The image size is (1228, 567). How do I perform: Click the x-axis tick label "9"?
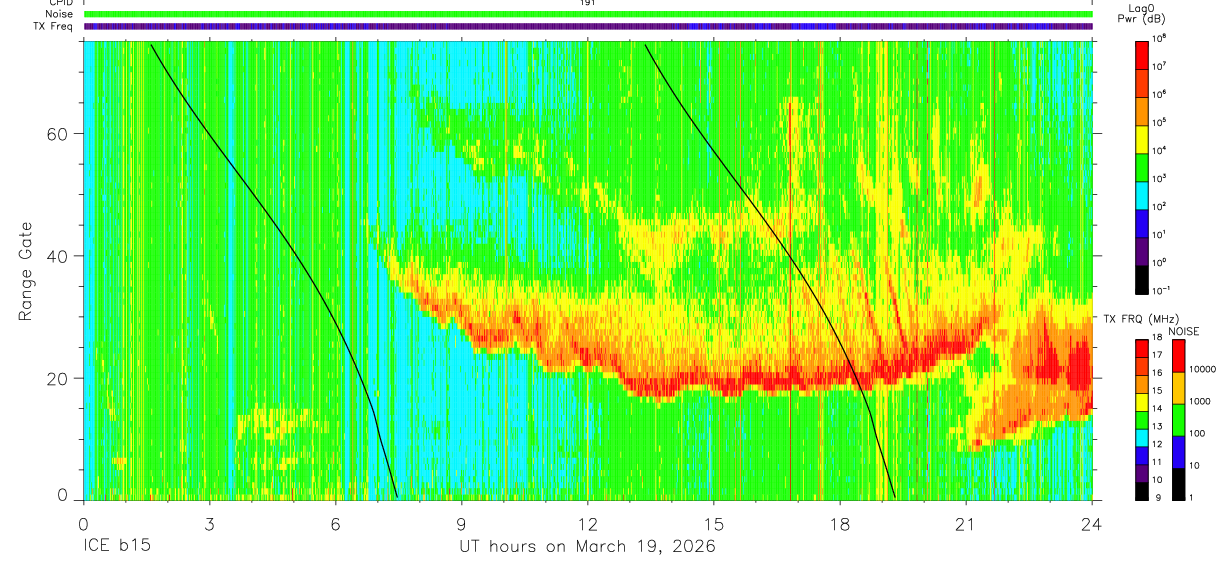pyautogui.click(x=461, y=524)
